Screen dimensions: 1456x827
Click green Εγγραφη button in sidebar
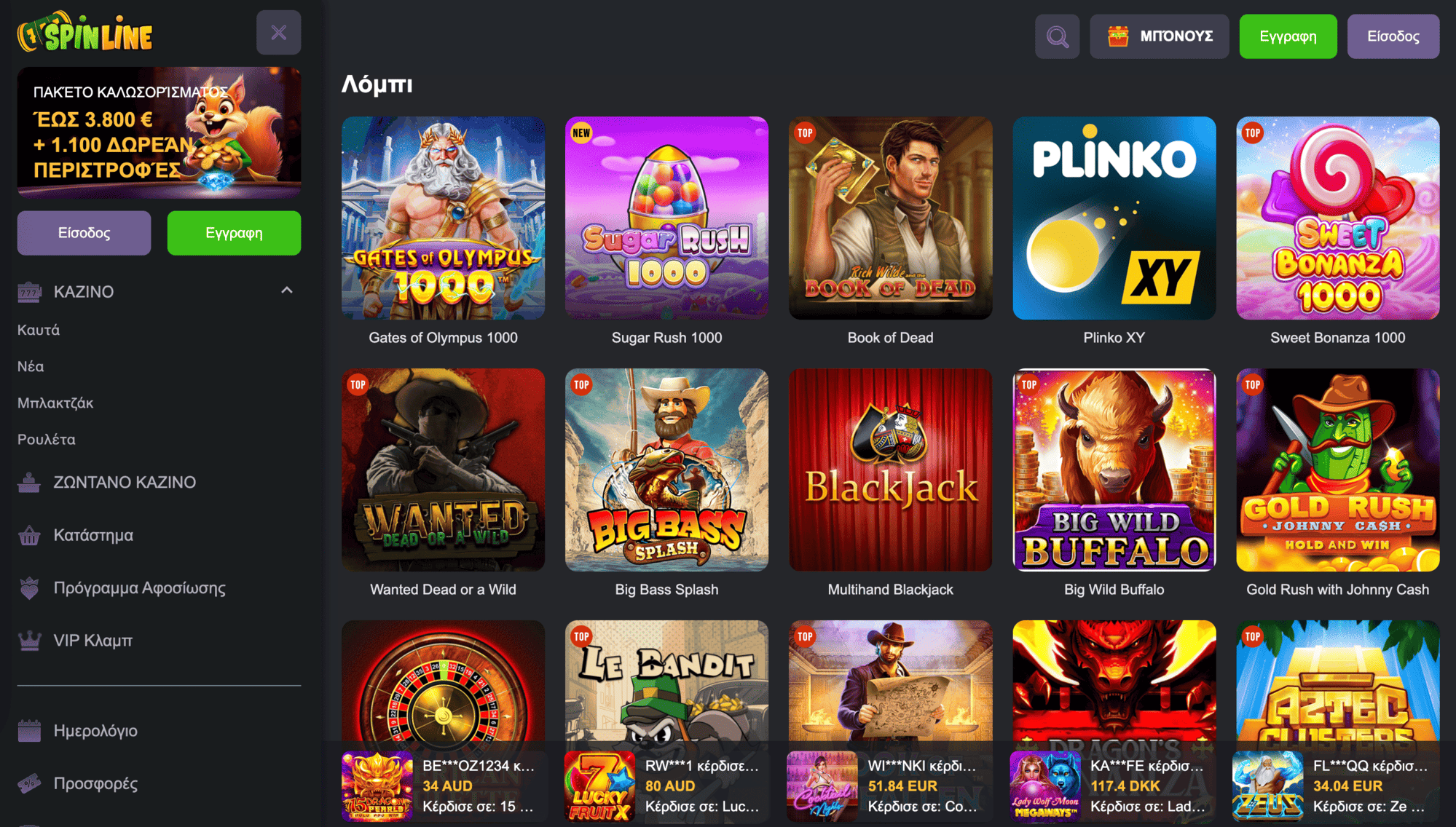pos(234,233)
